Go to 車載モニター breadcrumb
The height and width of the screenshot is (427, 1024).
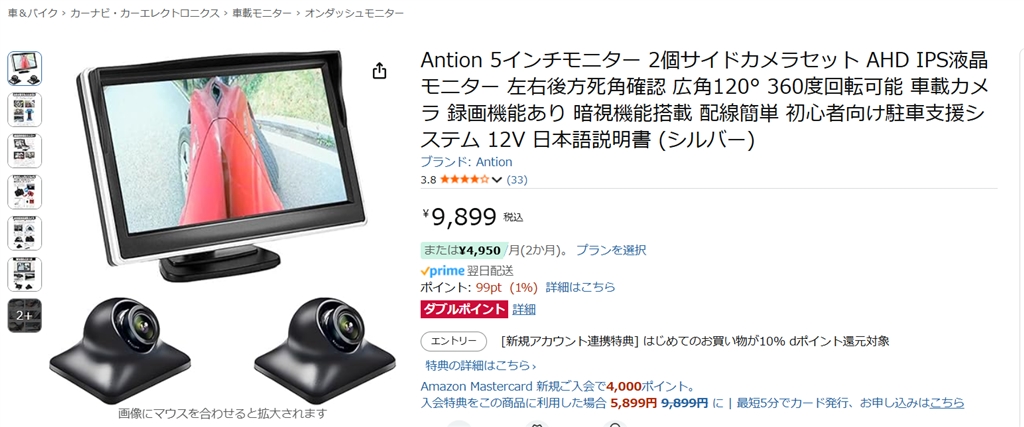(x=262, y=13)
